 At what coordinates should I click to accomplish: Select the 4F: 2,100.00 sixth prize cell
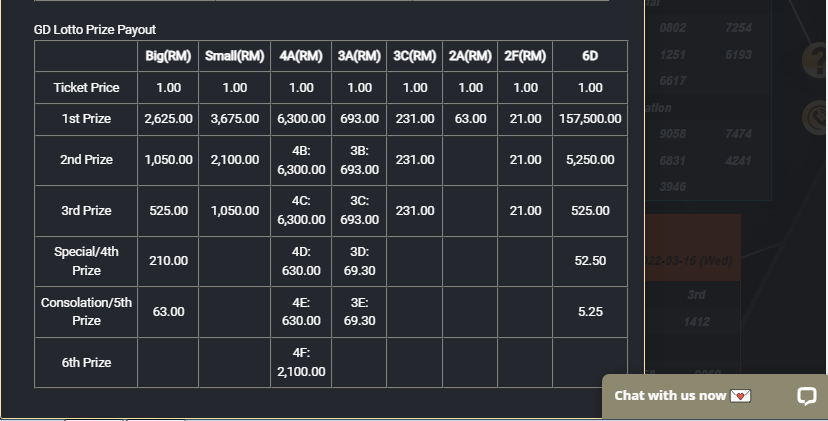pyautogui.click(x=301, y=362)
